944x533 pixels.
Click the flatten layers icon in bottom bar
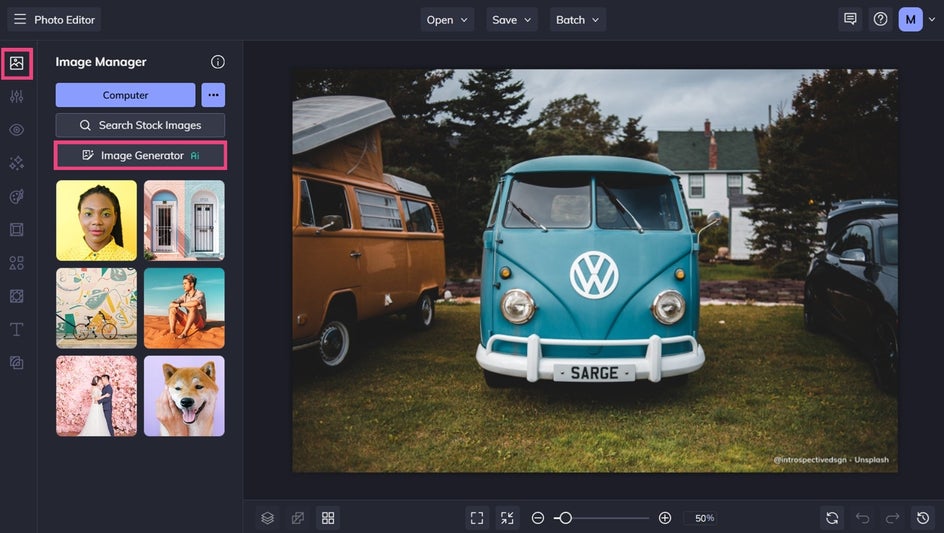(x=297, y=518)
